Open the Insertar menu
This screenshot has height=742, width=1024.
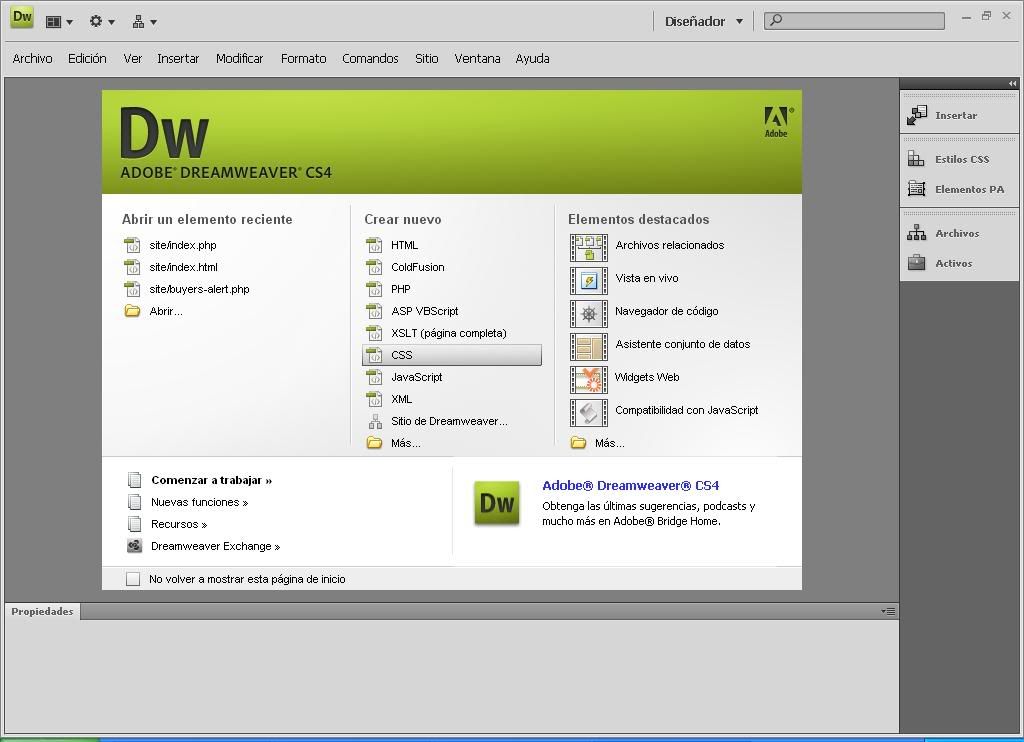coord(178,59)
